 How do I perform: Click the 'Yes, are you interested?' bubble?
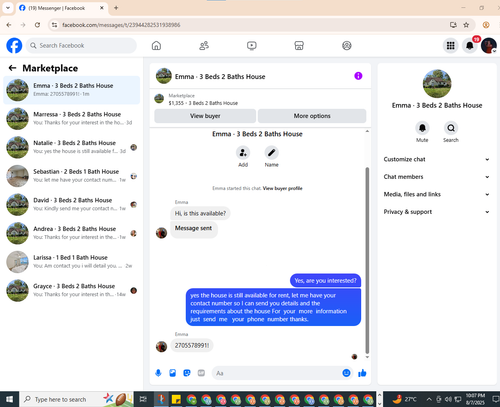coord(325,281)
